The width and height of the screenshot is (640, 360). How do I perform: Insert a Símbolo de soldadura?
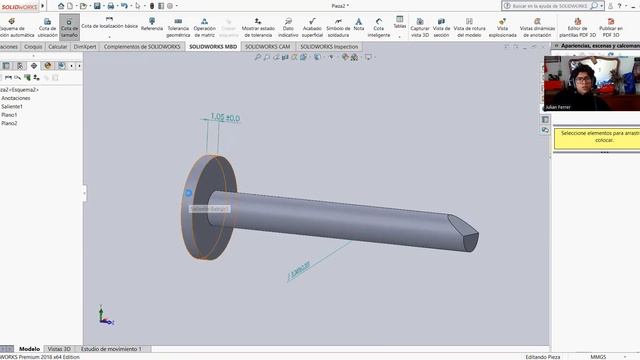click(338, 27)
